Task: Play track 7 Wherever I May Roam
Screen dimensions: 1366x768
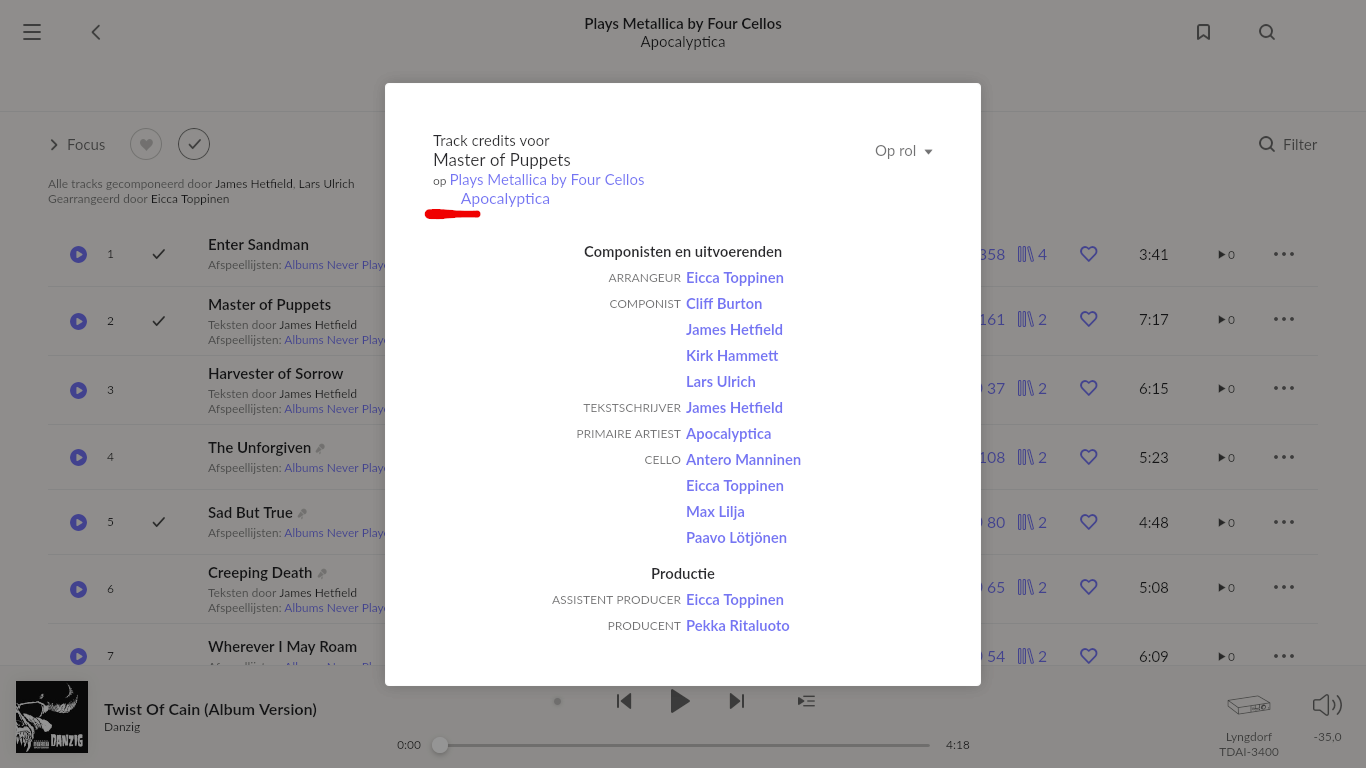Action: pos(79,656)
